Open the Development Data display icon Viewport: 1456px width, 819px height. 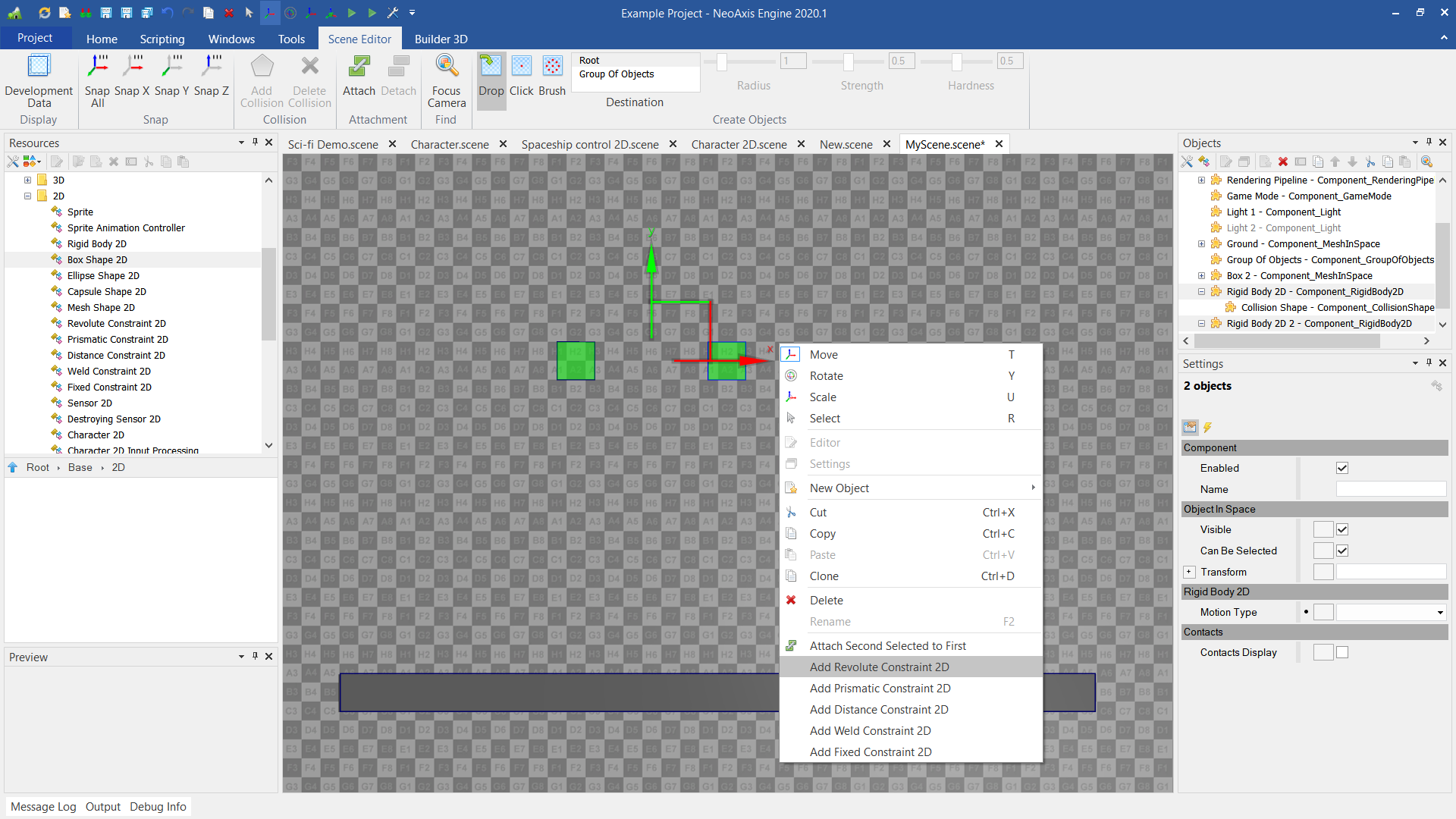coord(39,67)
